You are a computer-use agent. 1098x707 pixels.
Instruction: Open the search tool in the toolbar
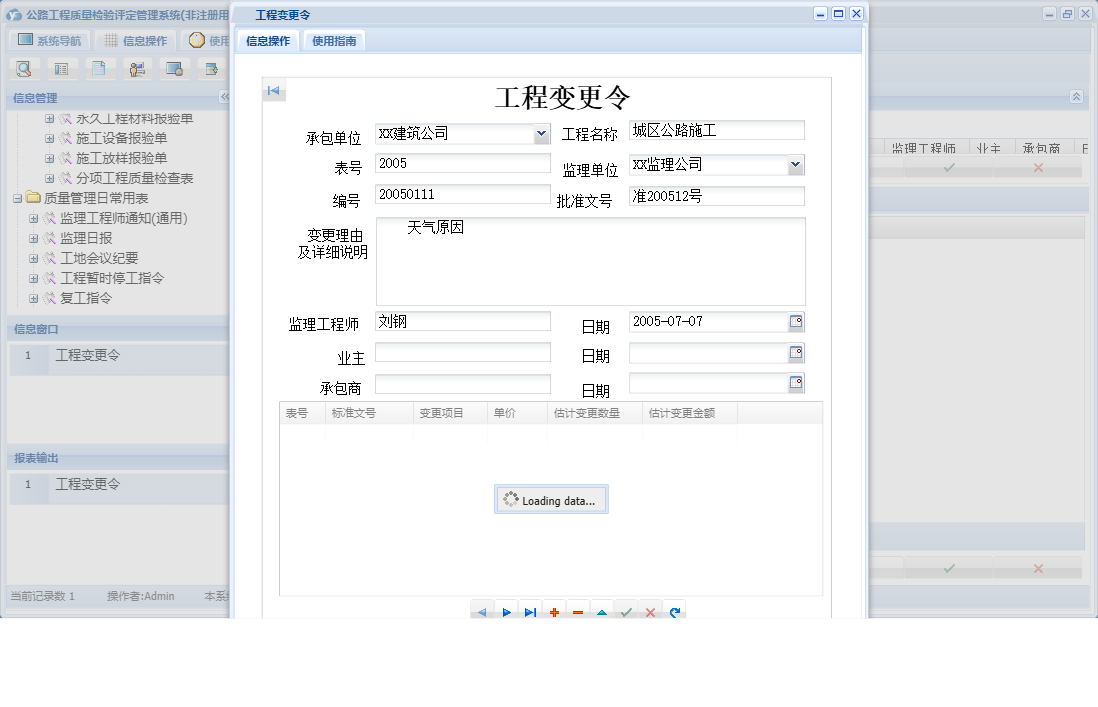[24, 68]
